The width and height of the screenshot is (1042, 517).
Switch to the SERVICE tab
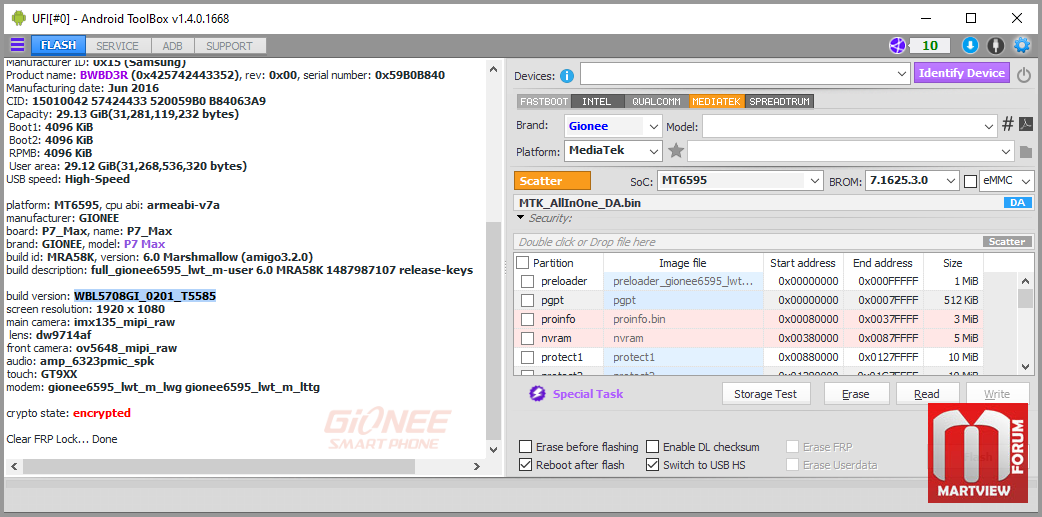coord(118,46)
